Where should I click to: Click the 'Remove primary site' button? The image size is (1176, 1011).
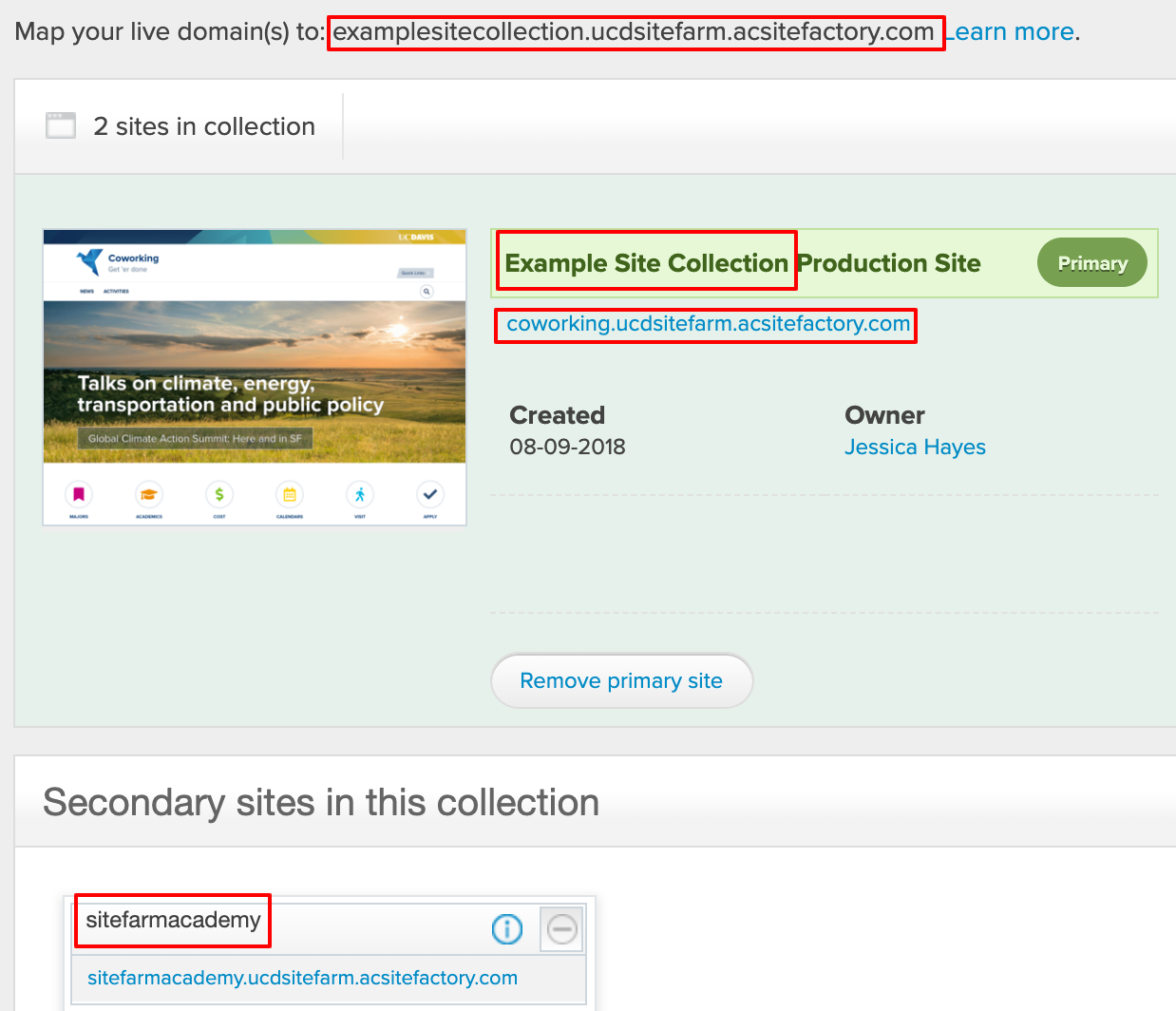click(621, 681)
